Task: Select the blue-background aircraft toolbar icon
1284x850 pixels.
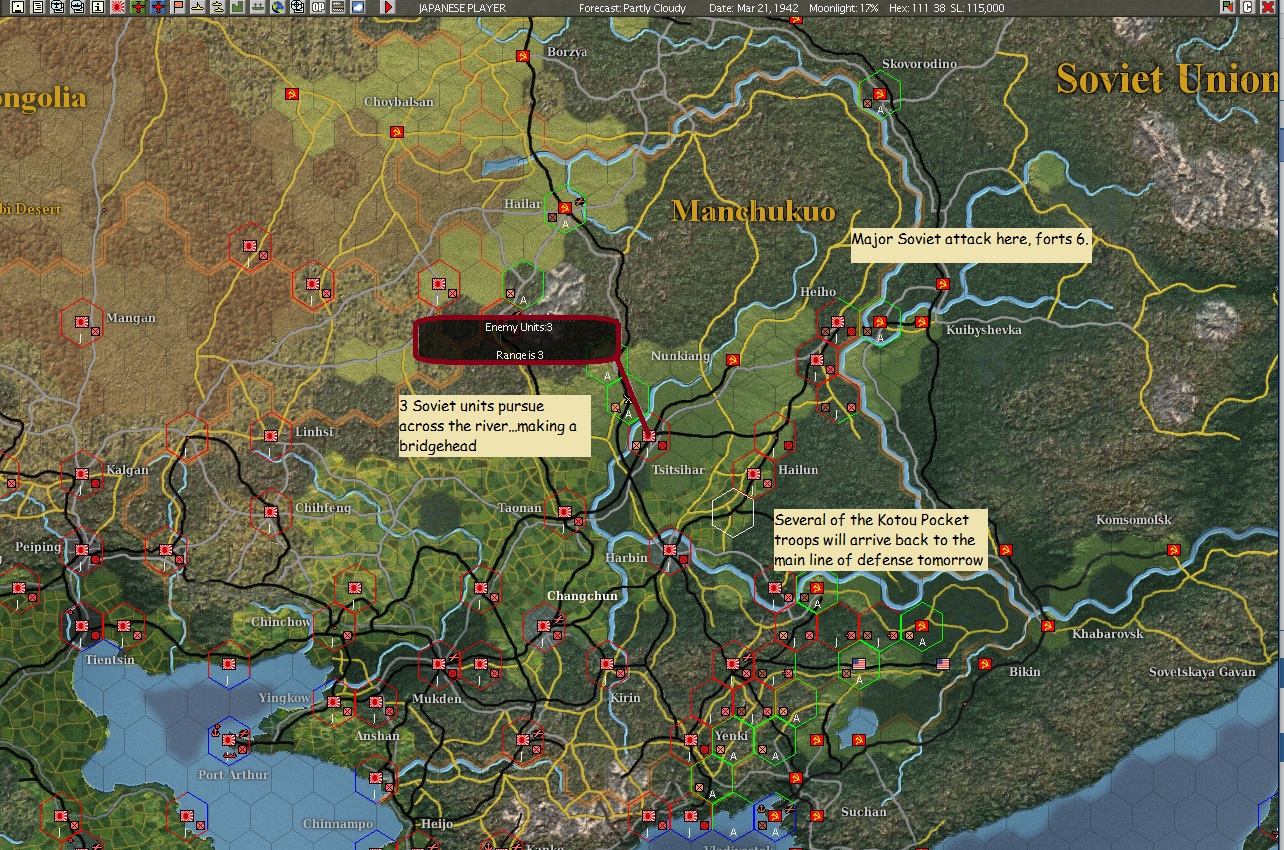Action: pyautogui.click(x=158, y=7)
